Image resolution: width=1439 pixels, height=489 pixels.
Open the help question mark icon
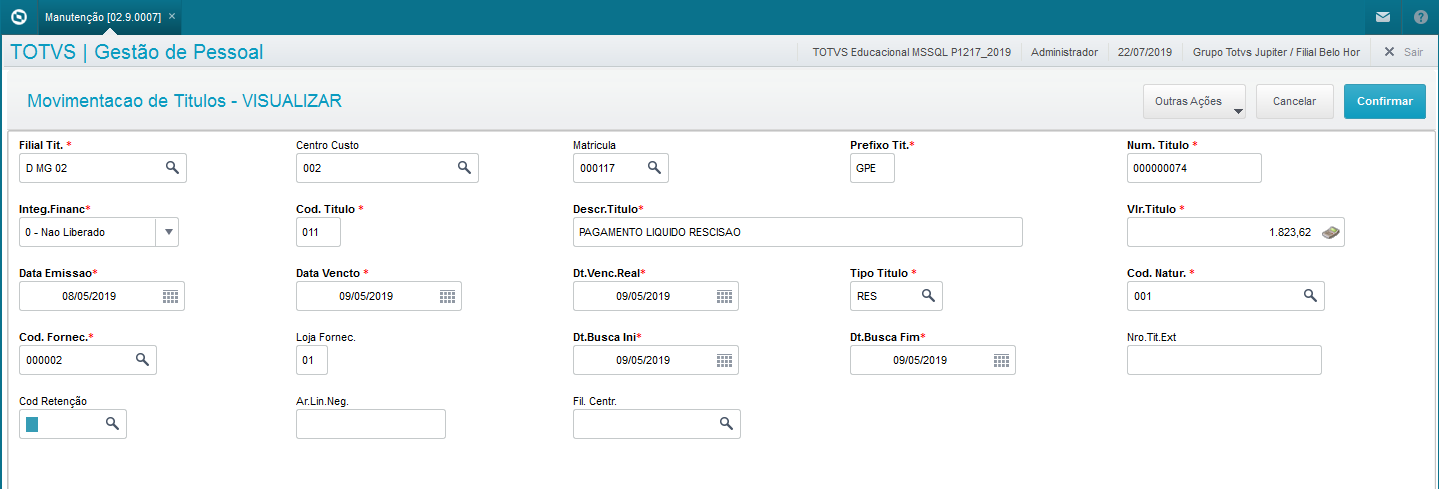click(1420, 17)
